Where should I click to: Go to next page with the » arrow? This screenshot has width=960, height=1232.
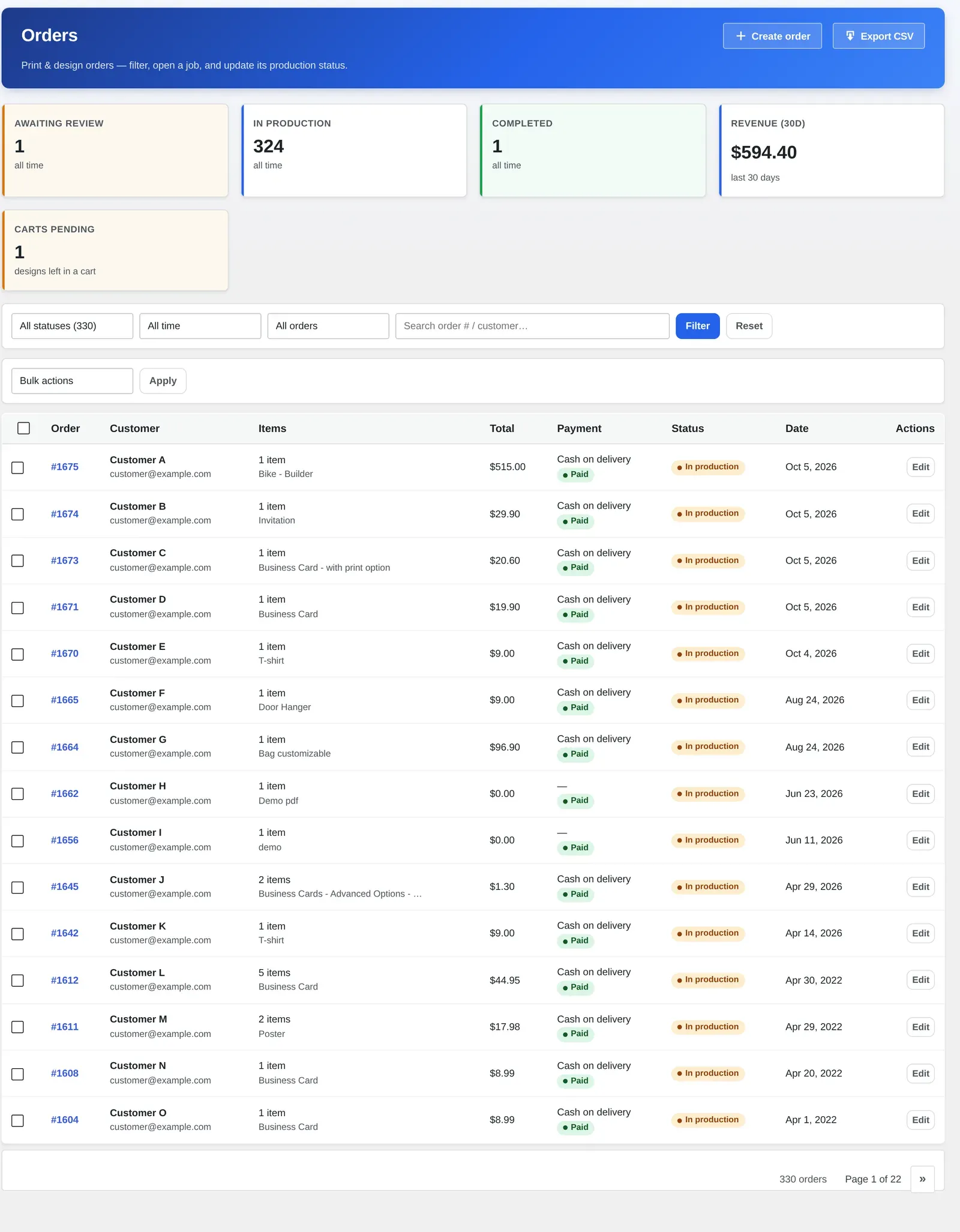point(922,1179)
